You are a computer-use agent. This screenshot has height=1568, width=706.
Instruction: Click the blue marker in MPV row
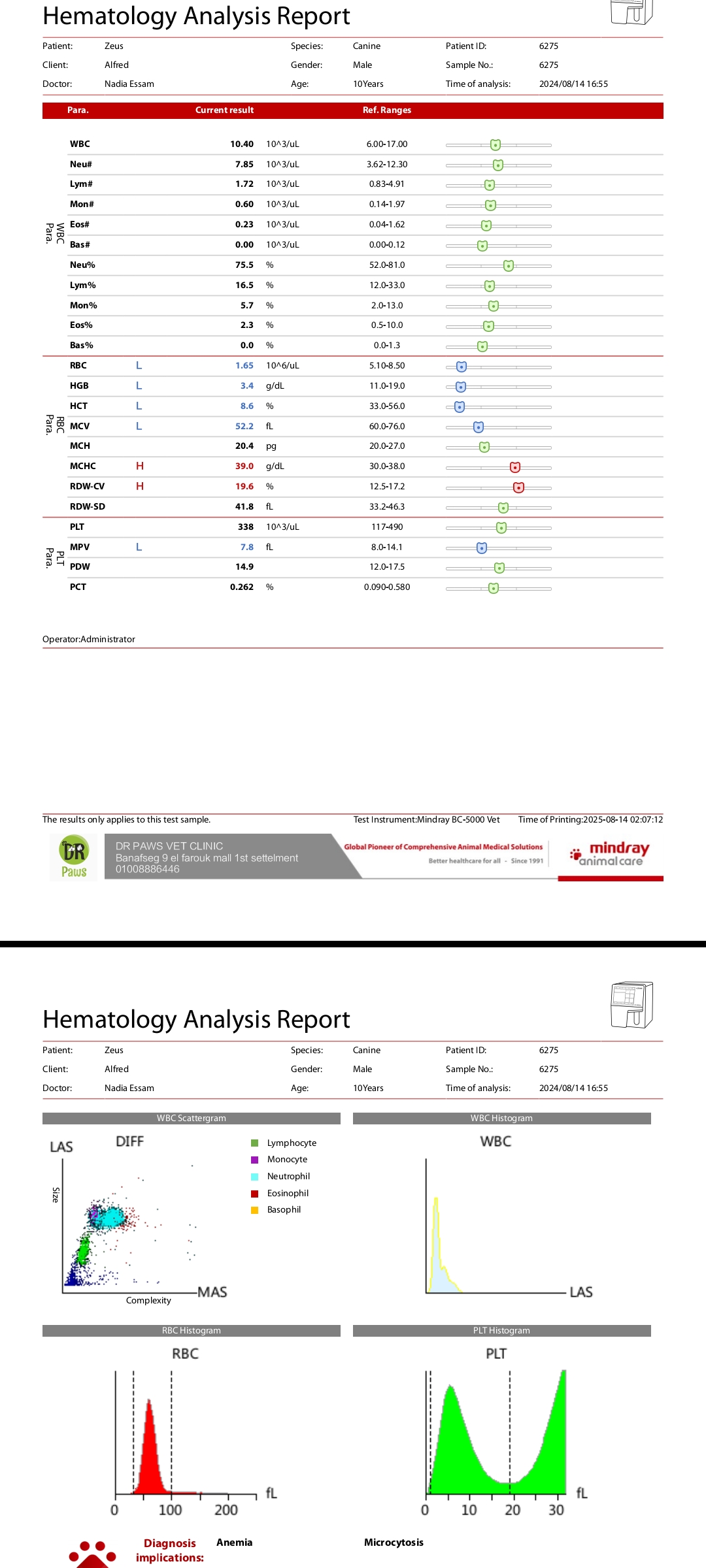click(x=482, y=547)
